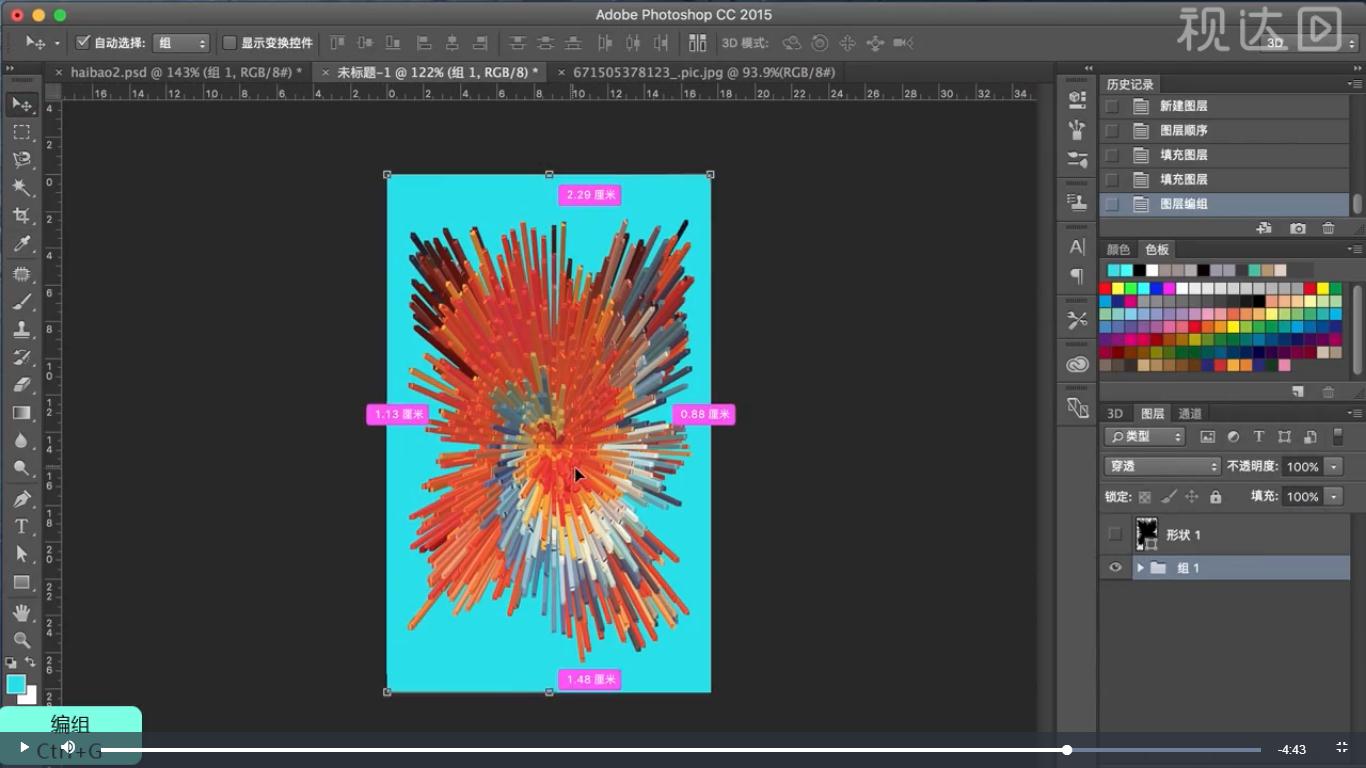This screenshot has width=1366, height=768.
Task: Filter layers by pixel layer
Action: pos(1207,437)
